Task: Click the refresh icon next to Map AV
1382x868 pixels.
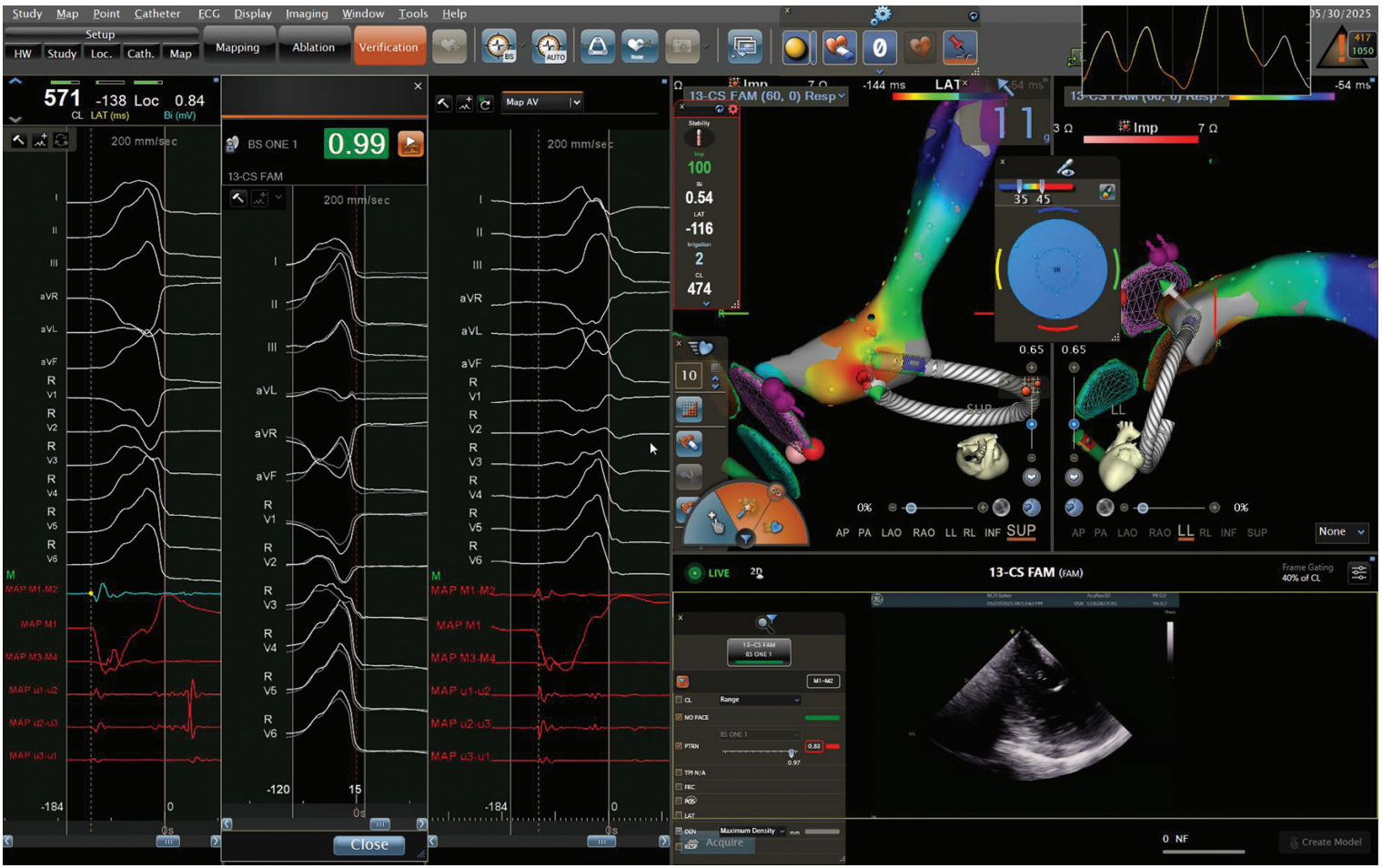Action: point(486,104)
